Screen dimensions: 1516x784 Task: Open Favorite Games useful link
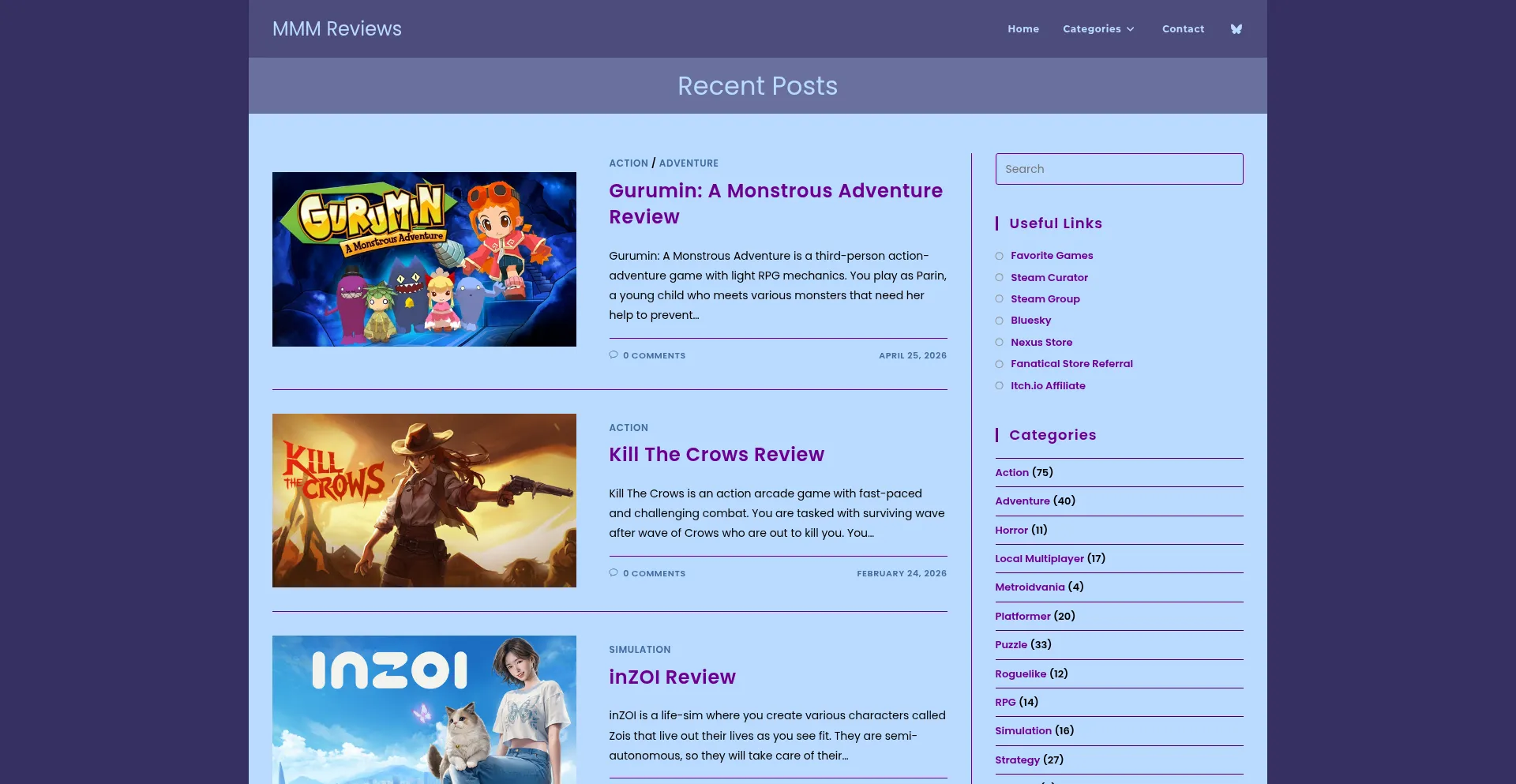click(1052, 255)
